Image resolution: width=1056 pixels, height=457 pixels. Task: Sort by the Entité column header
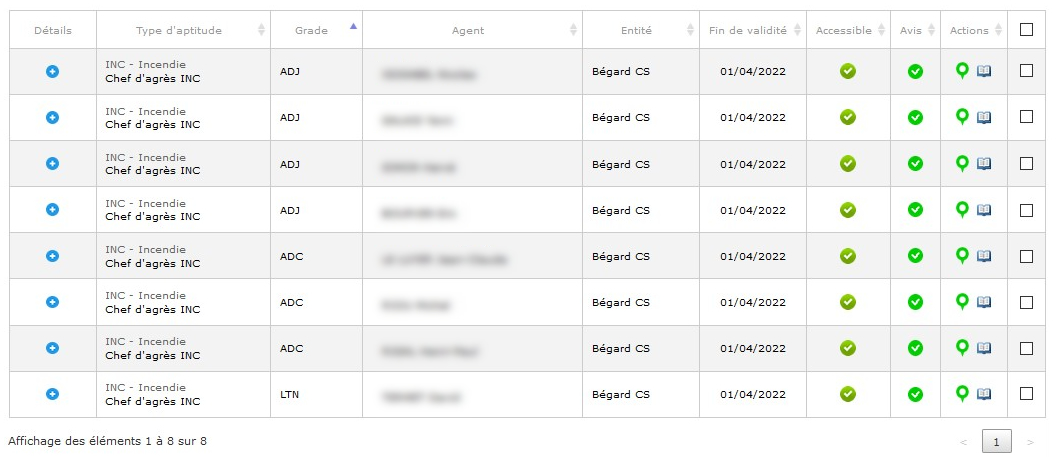641,30
